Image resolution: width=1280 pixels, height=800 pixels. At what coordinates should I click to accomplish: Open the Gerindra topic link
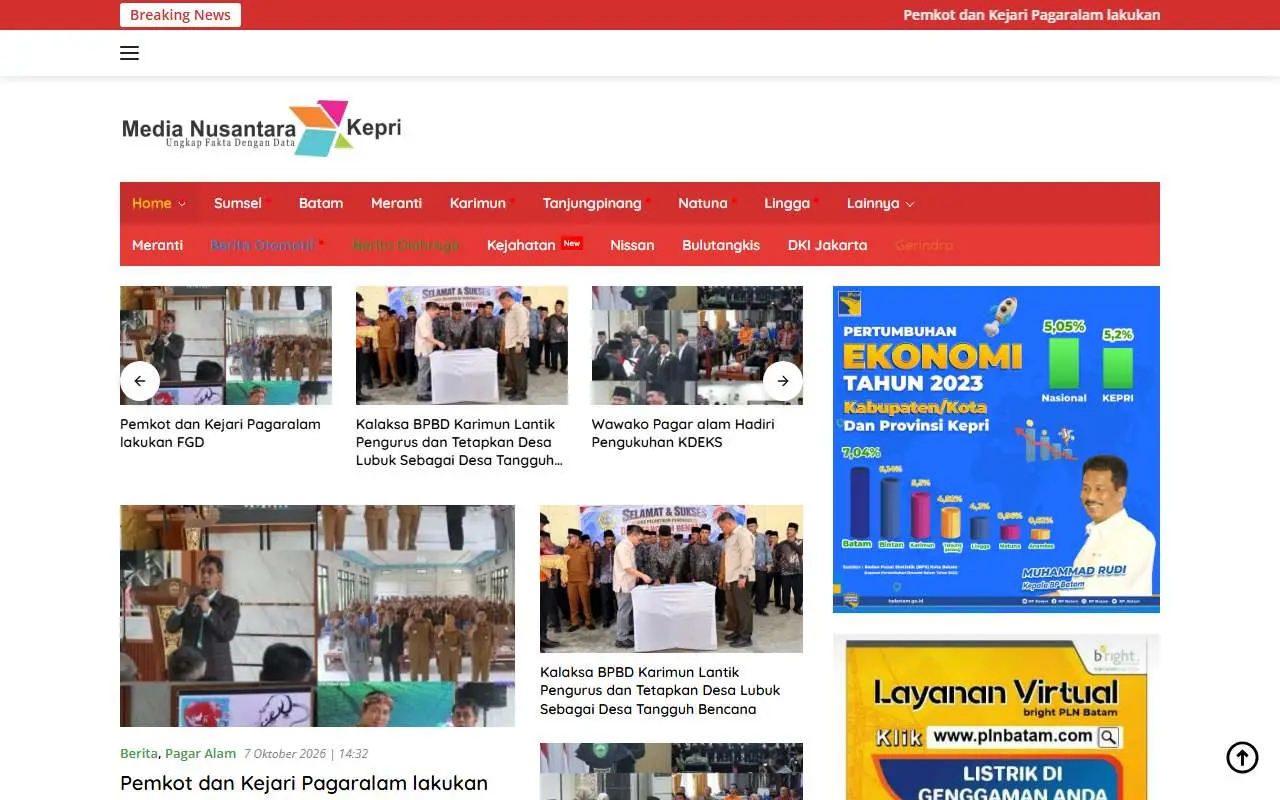924,245
